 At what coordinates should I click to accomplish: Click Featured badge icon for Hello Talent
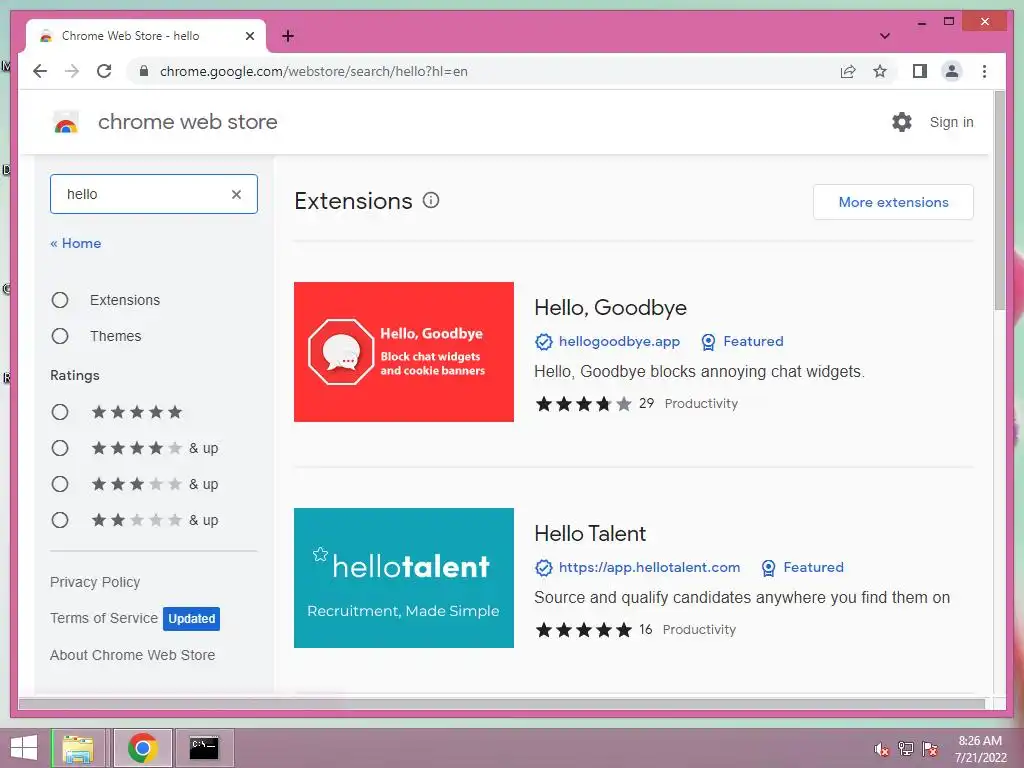click(768, 568)
